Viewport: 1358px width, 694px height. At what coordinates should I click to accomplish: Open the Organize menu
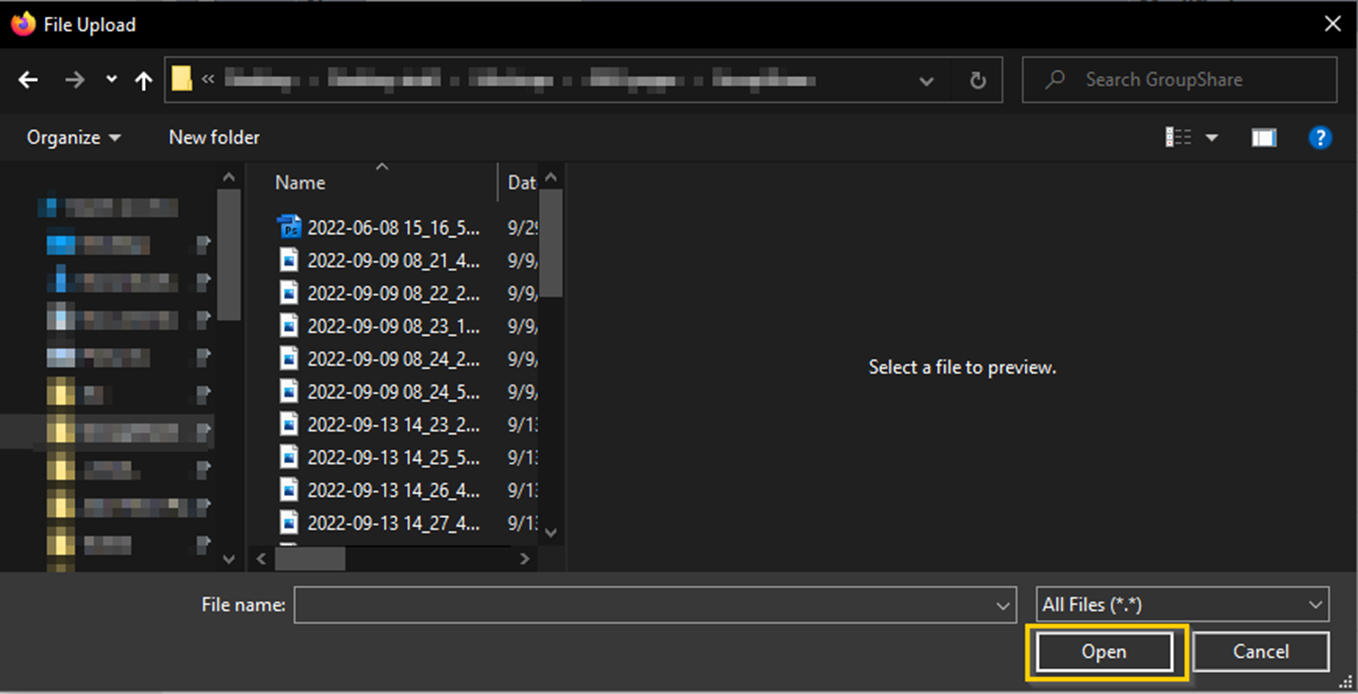(73, 138)
